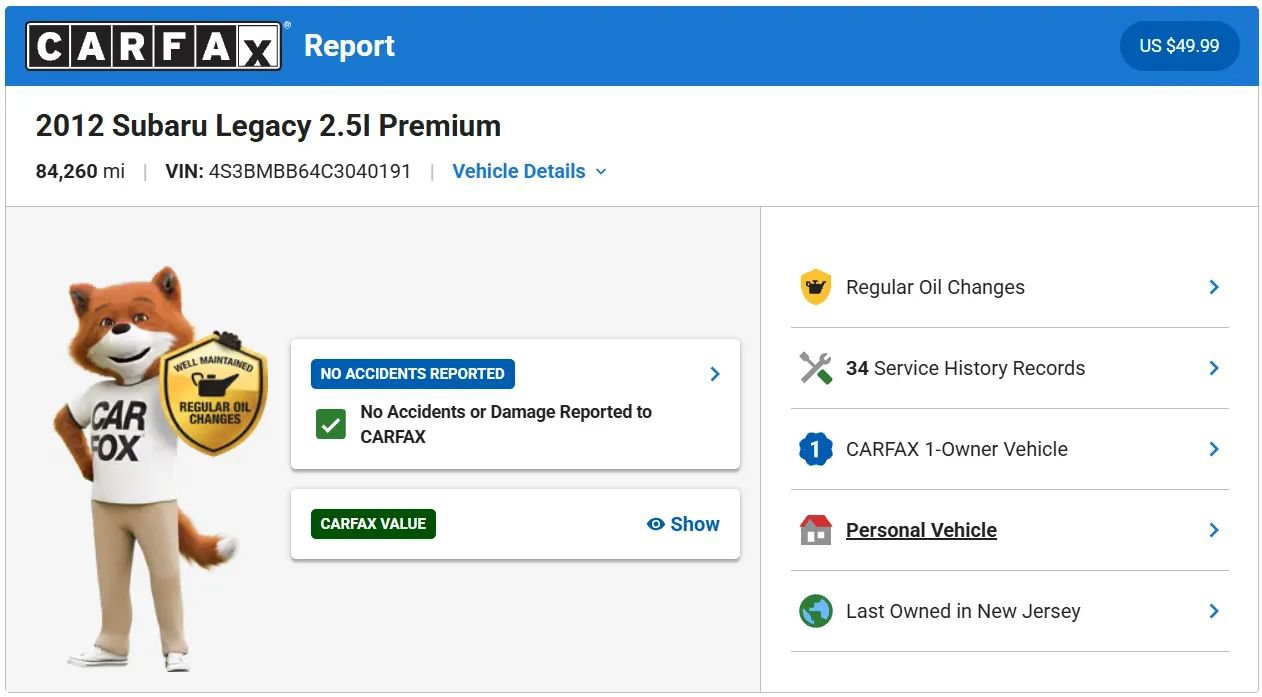
Task: Expand the Vehicle Details dropdown
Action: click(529, 171)
